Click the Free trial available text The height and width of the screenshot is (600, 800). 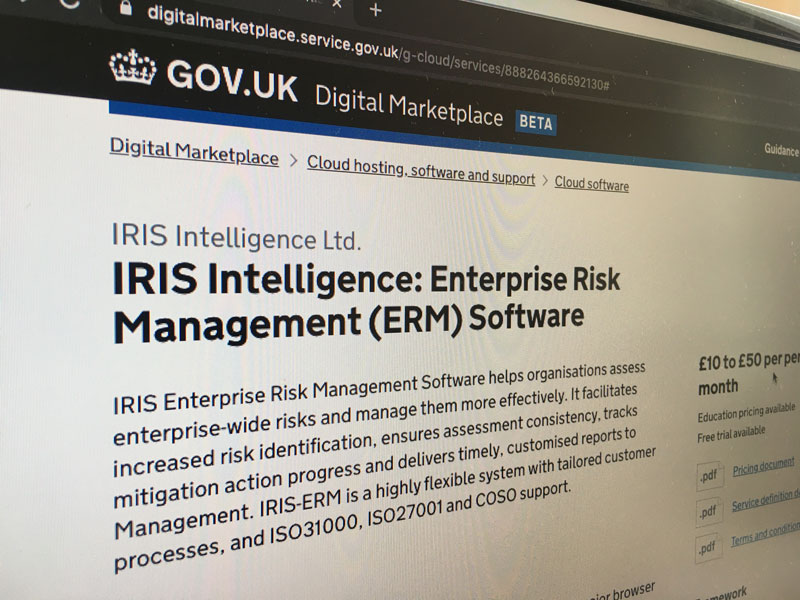(731, 434)
